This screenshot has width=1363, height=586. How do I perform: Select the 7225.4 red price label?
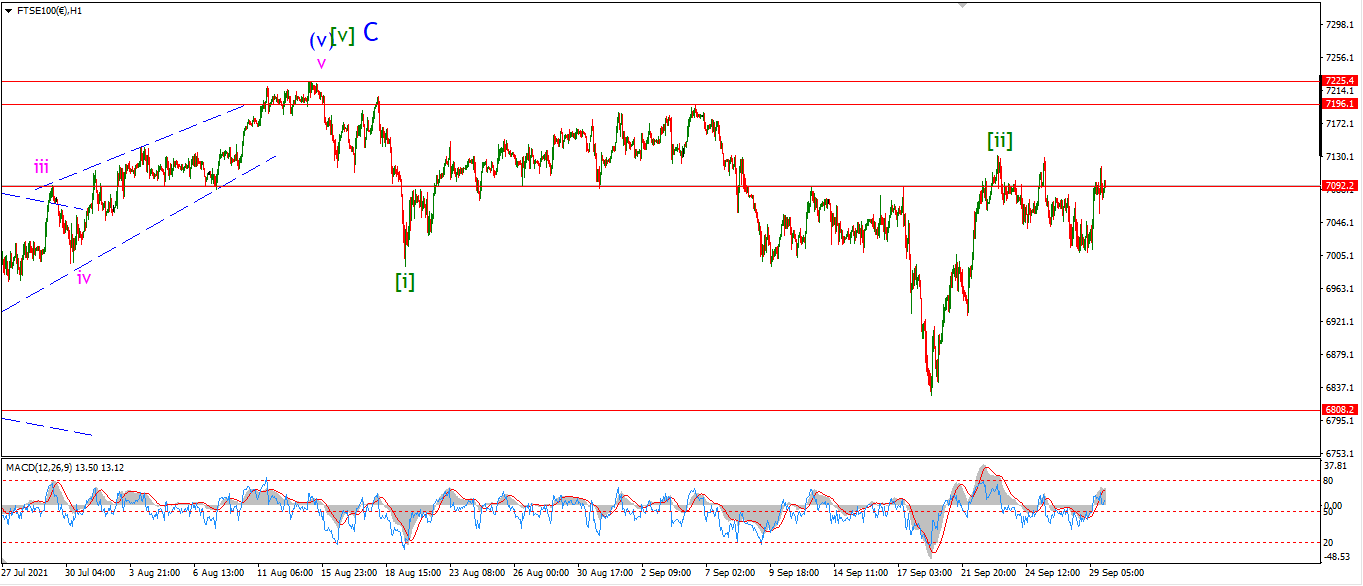tap(1339, 80)
